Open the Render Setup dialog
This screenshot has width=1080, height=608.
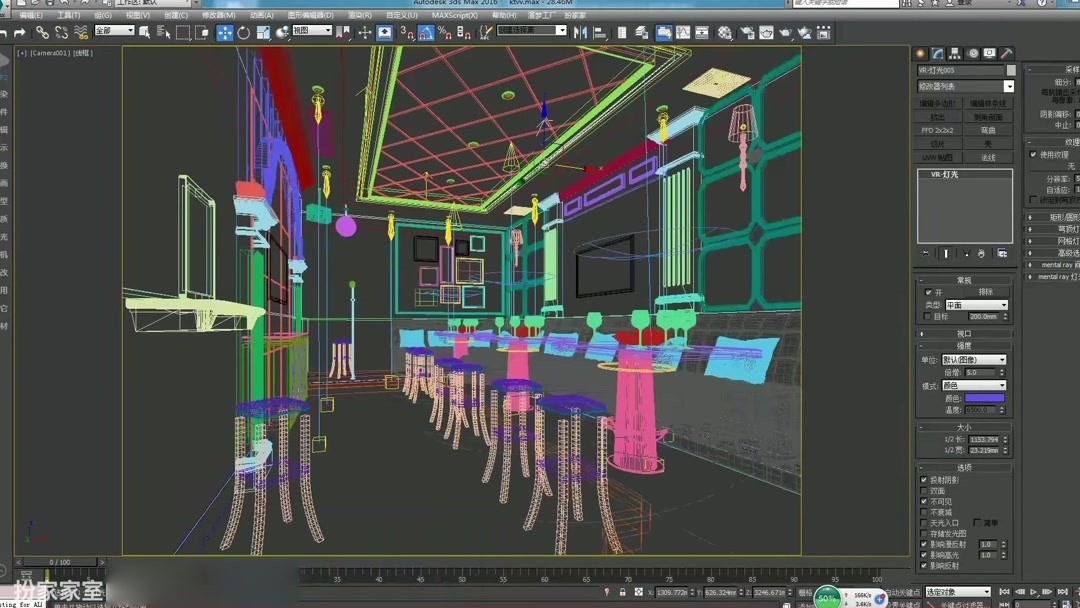(749, 33)
